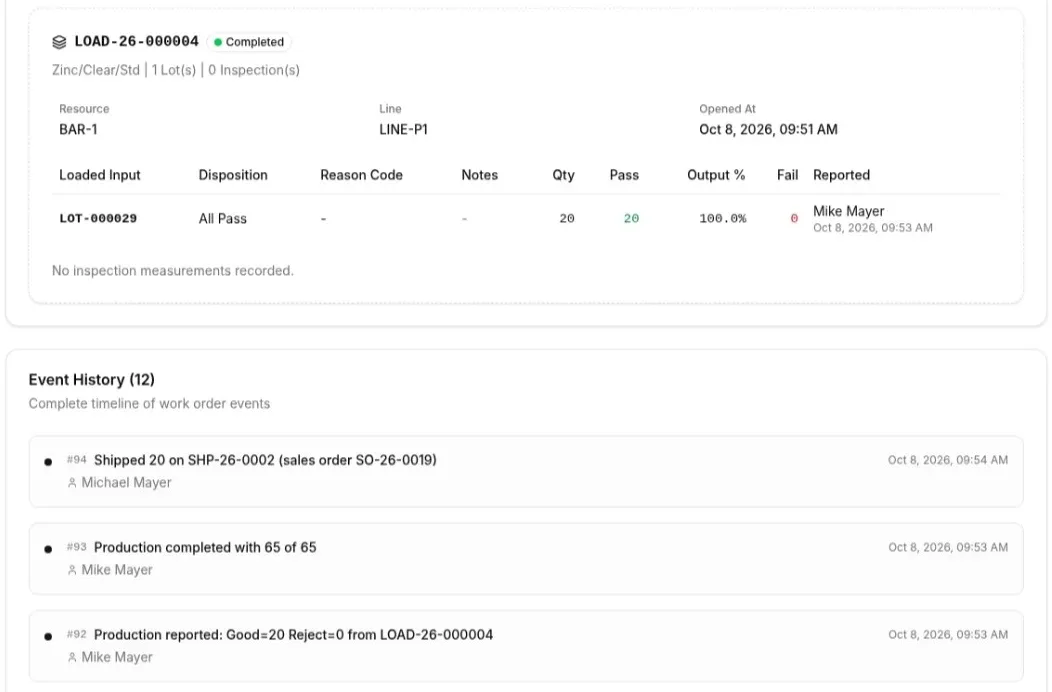Click the name Mike Mayer on event #92
1052x692 pixels.
(117, 657)
